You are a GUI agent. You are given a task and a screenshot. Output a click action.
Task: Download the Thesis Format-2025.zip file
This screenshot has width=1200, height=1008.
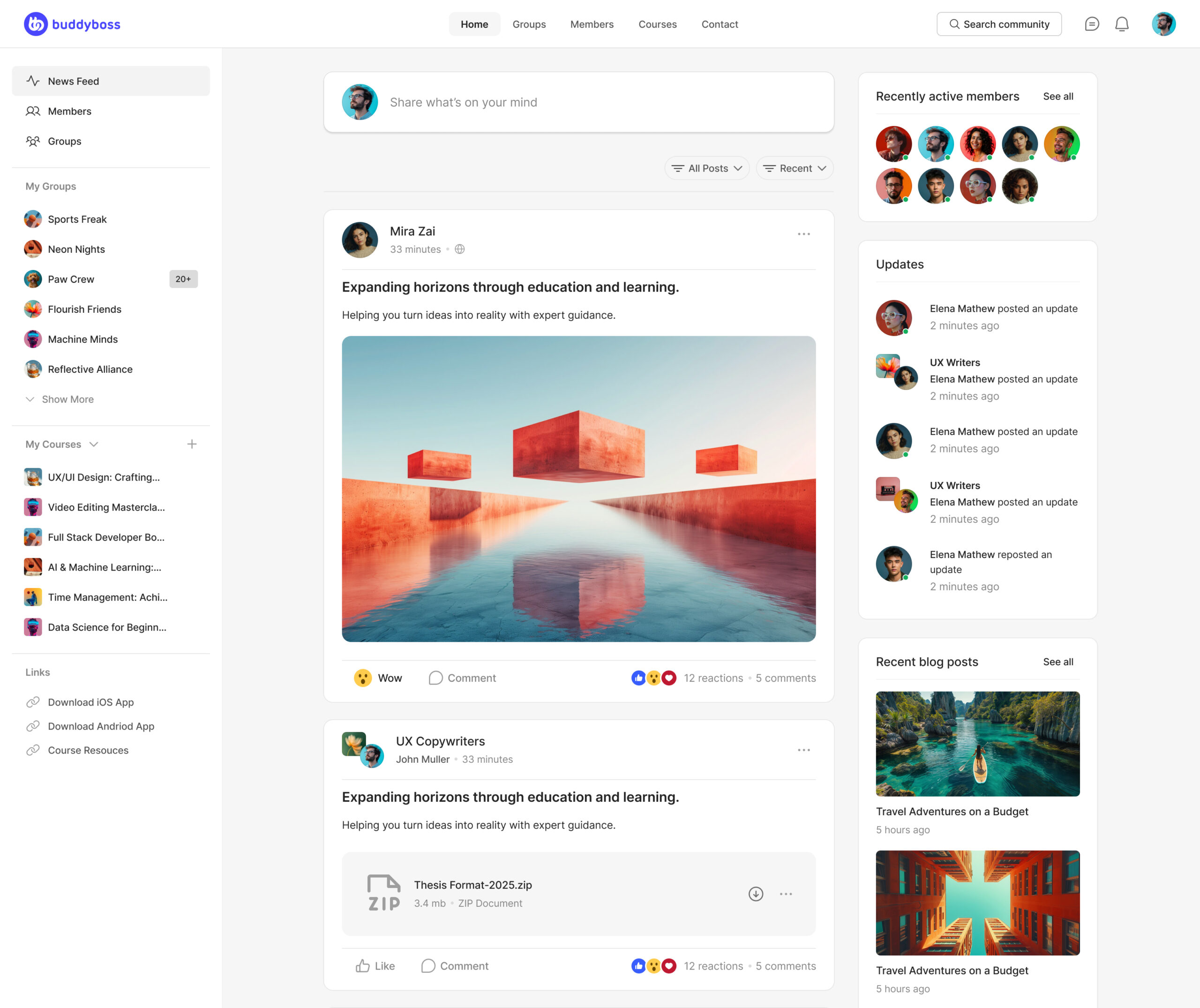pyautogui.click(x=756, y=894)
